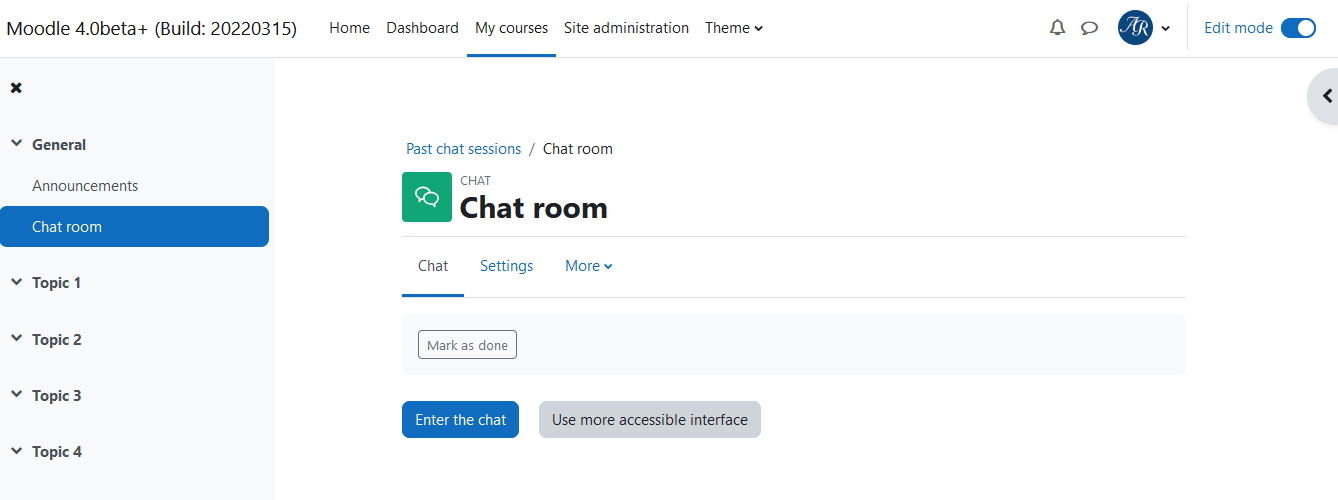Collapse the Topic 3 section chevron
This screenshot has width=1338, height=500.
[x=16, y=395]
